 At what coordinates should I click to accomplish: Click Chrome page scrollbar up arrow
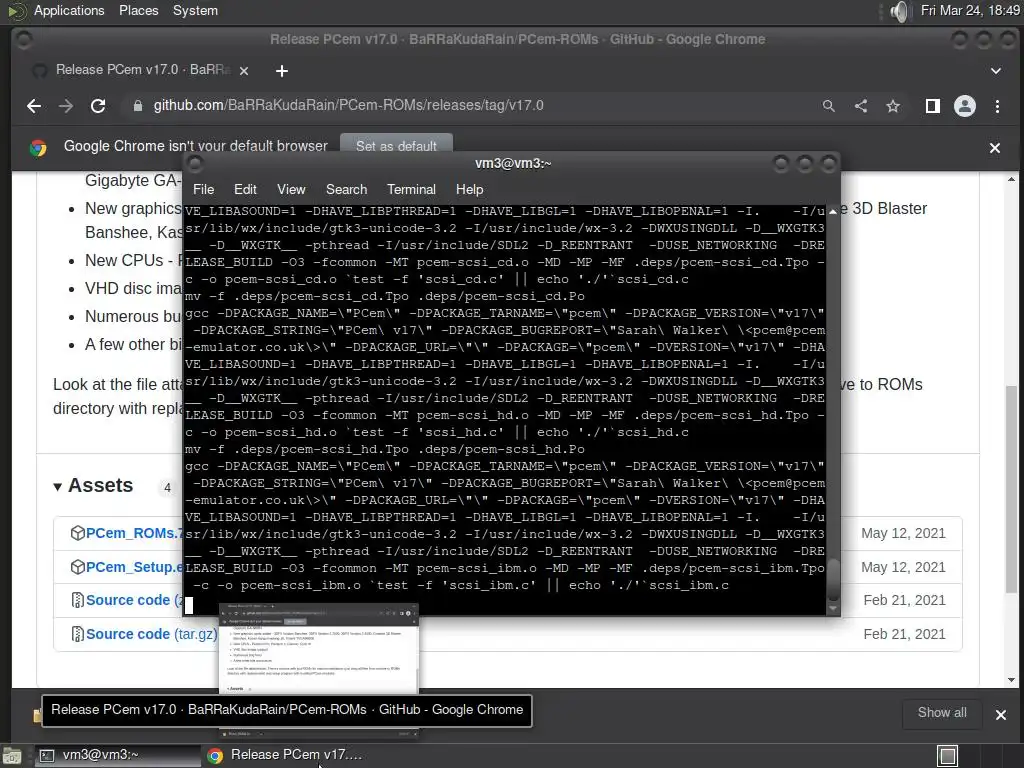[1012, 179]
